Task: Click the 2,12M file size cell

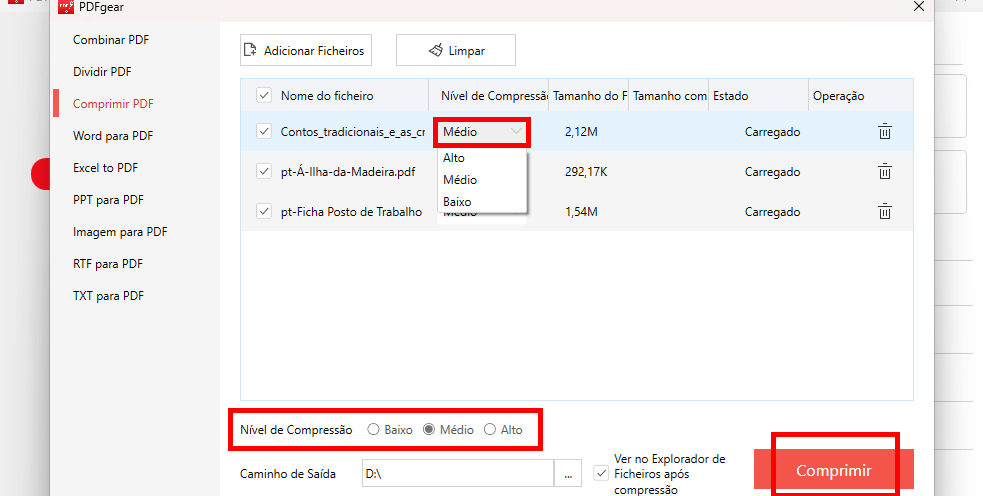Action: click(581, 132)
